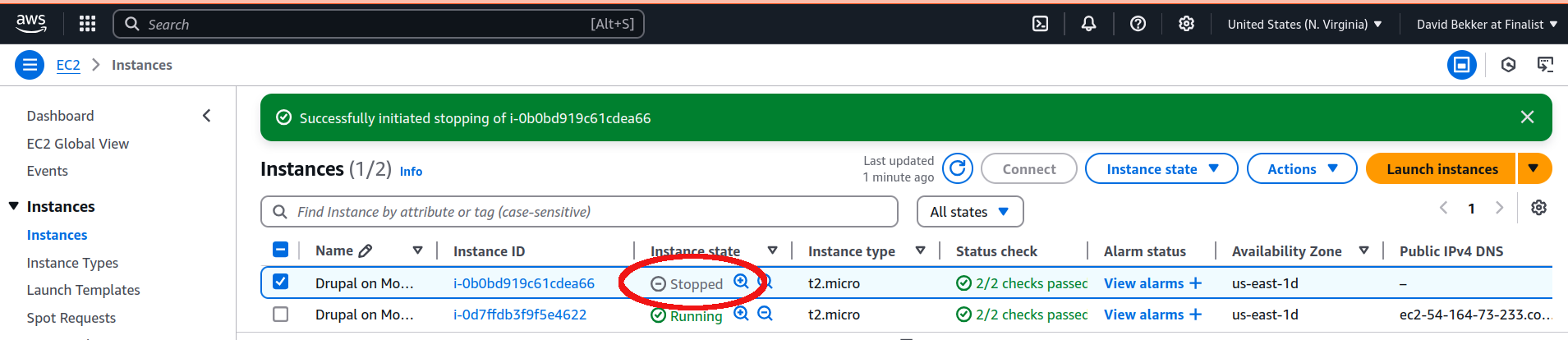This screenshot has width=1568, height=340.
Task: Sort by the Instance type column arrow
Action: click(920, 250)
